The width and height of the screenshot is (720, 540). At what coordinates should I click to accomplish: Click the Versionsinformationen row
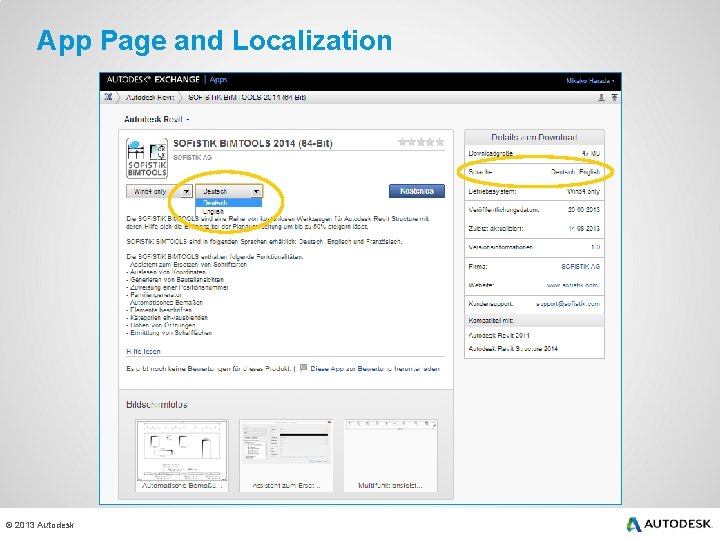pyautogui.click(x=534, y=248)
